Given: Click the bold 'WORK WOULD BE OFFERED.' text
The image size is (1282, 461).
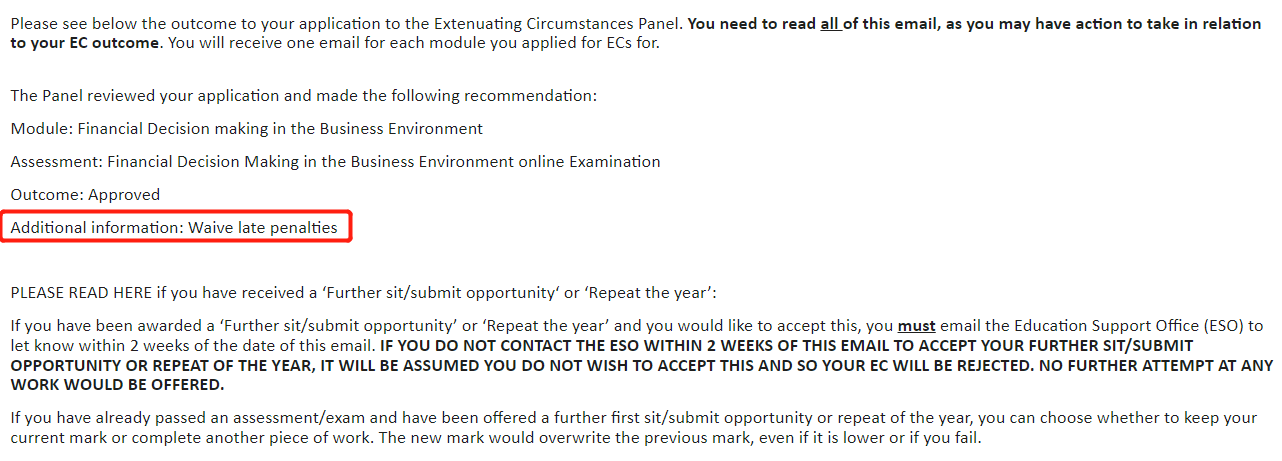Looking at the screenshot, I should click(117, 386).
